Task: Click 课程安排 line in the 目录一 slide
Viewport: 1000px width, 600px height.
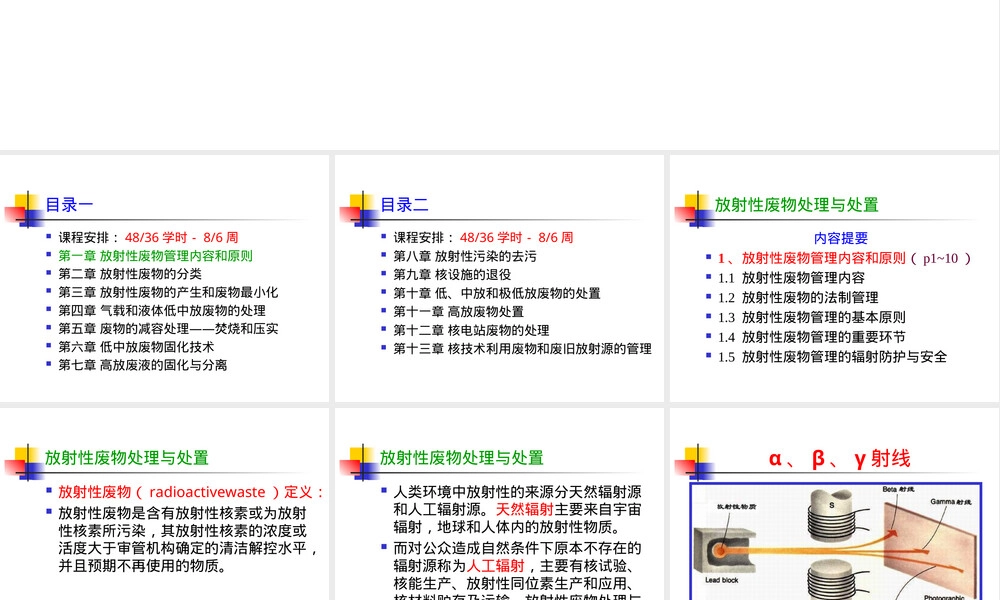Action: pyautogui.click(x=149, y=237)
